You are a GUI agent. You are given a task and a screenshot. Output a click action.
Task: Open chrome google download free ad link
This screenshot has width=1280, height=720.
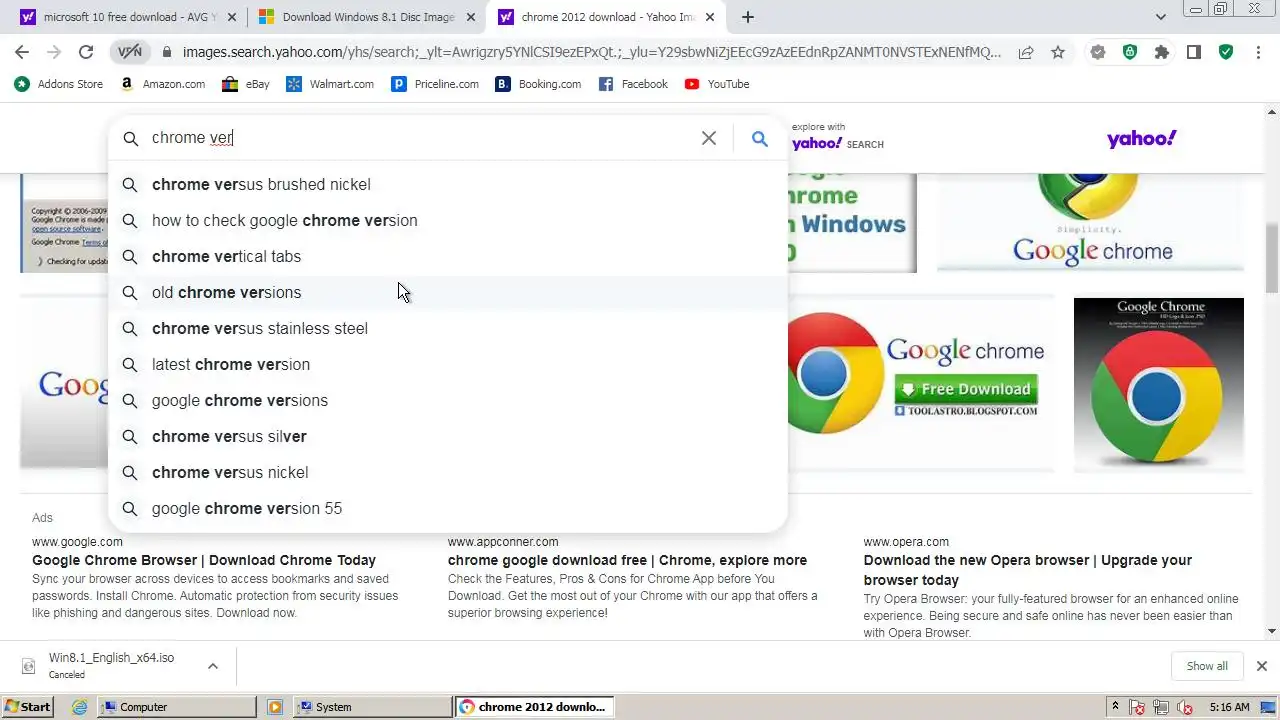[x=627, y=560]
